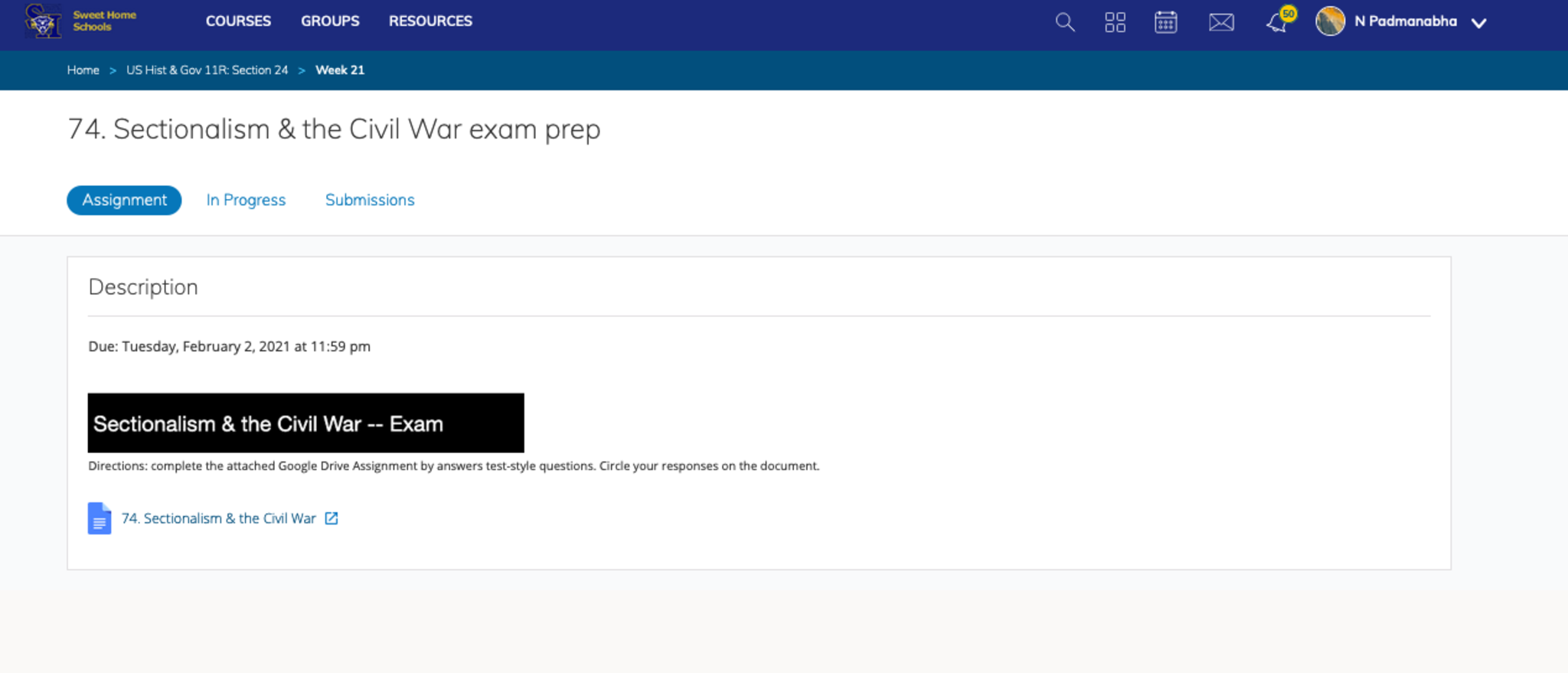This screenshot has height=673, width=1568.
Task: Open the apps grid icon
Action: [1115, 22]
